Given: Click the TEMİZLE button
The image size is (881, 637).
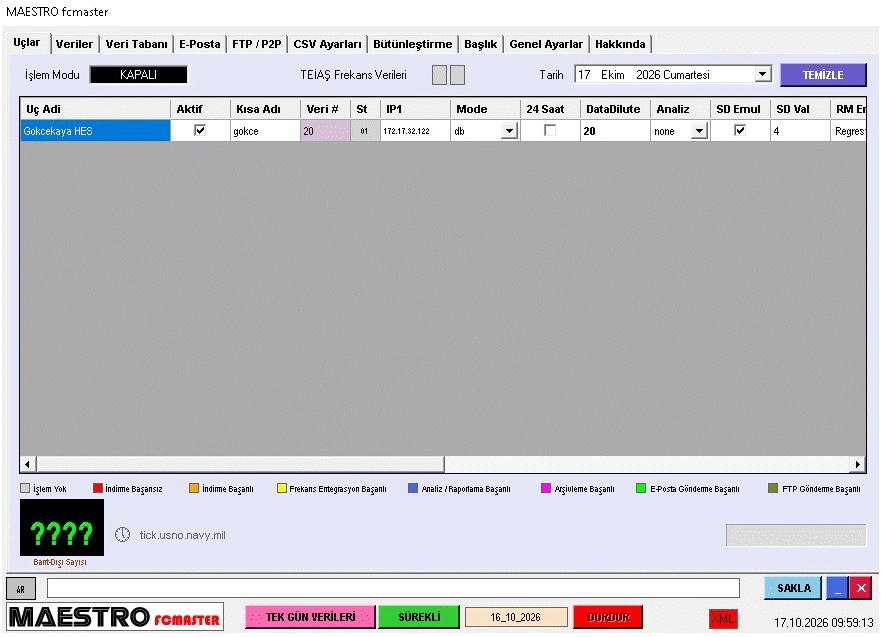Looking at the screenshot, I should [823, 75].
